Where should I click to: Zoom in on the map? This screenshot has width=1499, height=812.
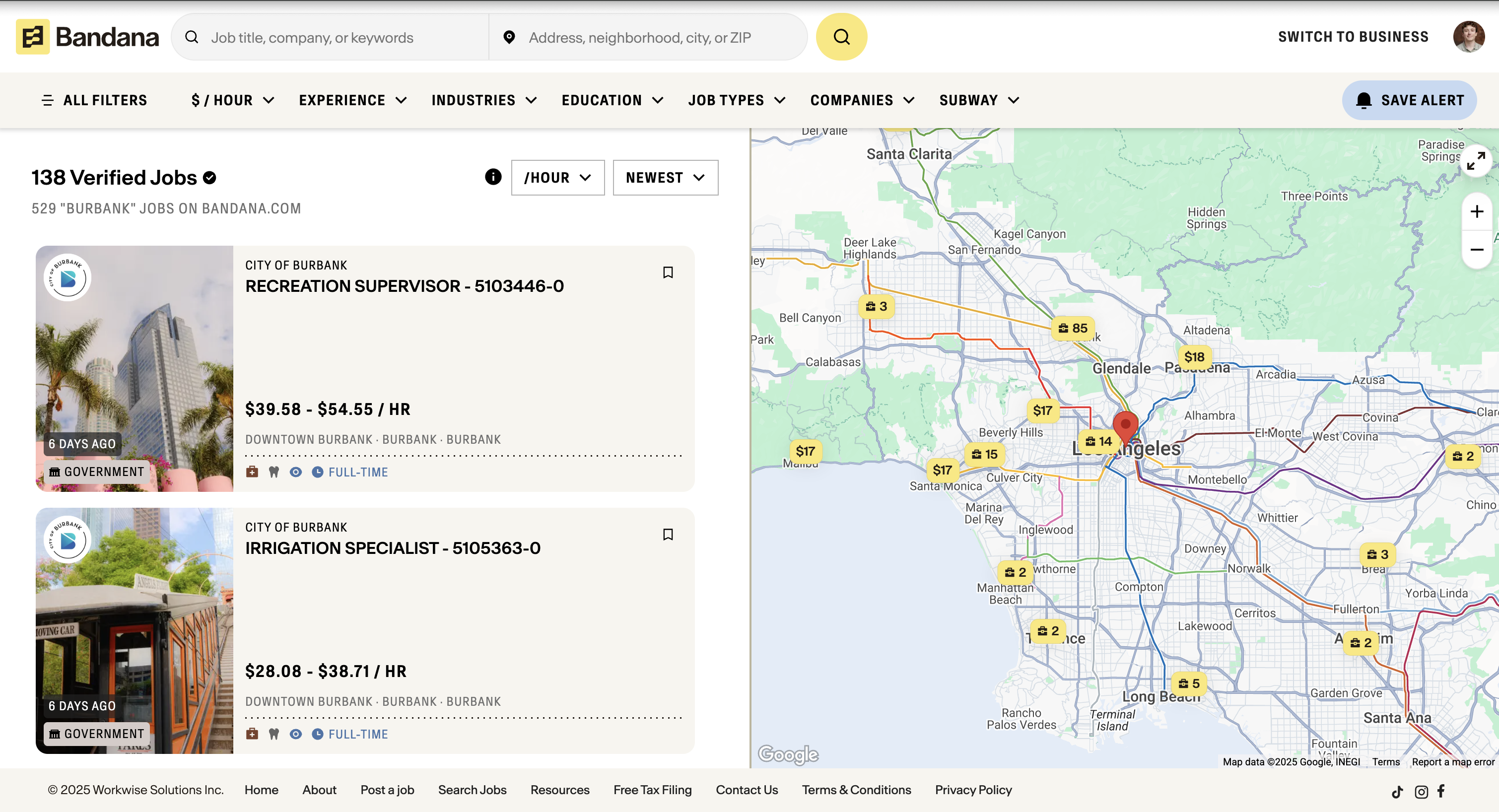pyautogui.click(x=1476, y=212)
